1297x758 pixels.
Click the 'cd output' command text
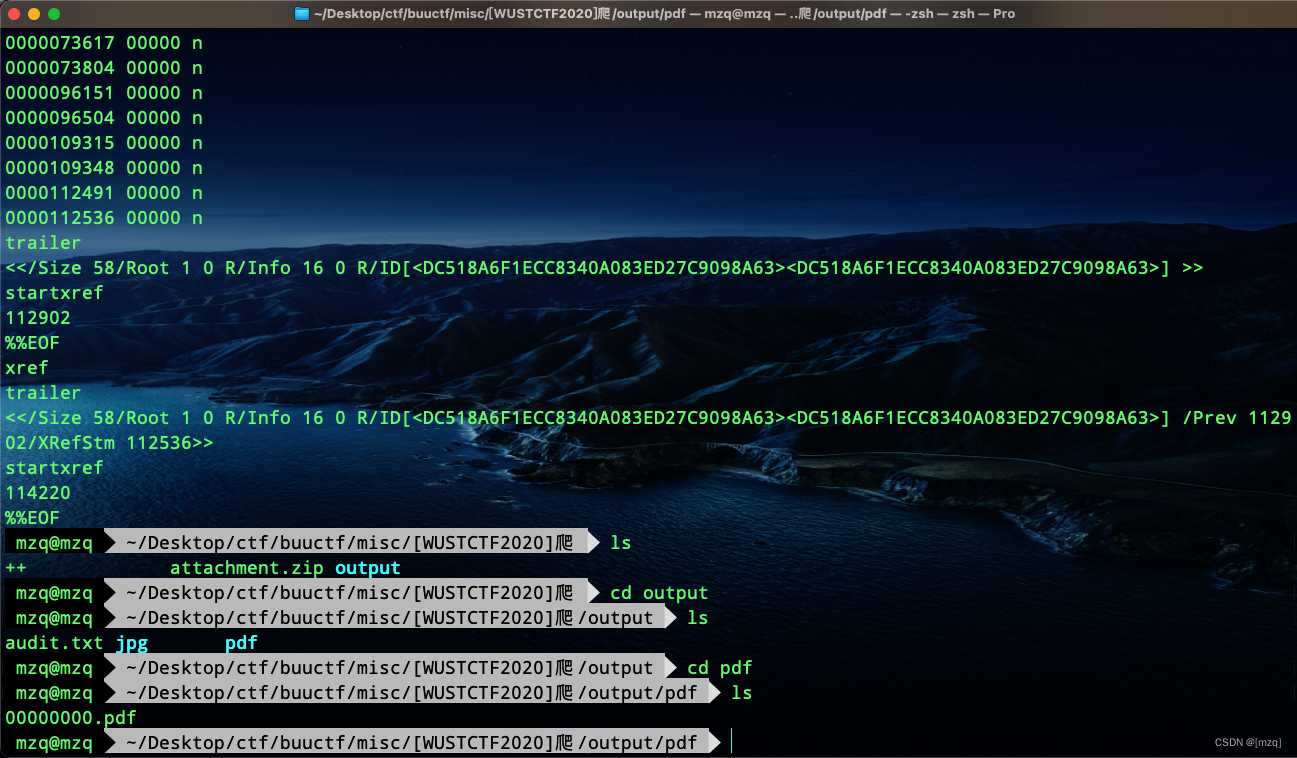(x=659, y=593)
